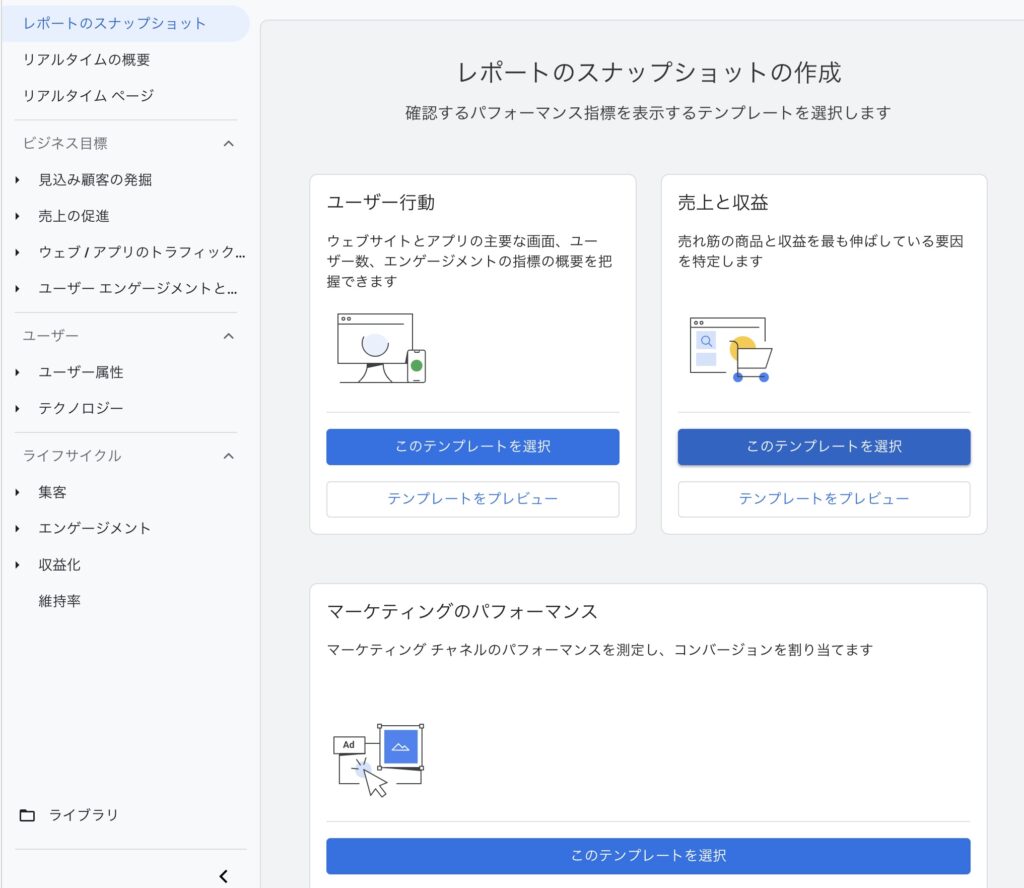Screen dimensions: 1024x888
Task: Expand the テクノロジー tree item
Action: (18, 408)
